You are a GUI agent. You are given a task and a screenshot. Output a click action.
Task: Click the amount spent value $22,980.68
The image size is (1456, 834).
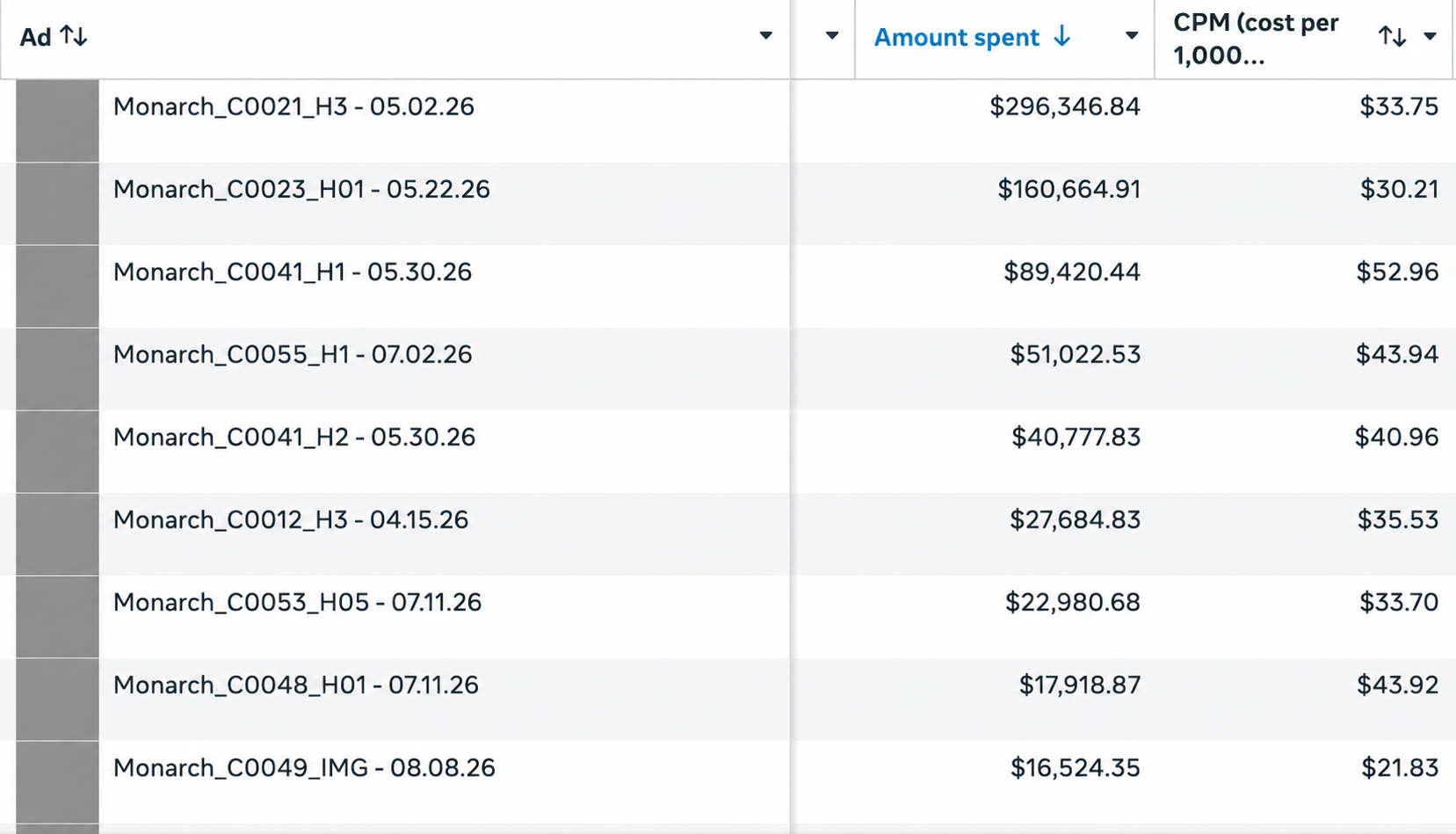point(1073,603)
